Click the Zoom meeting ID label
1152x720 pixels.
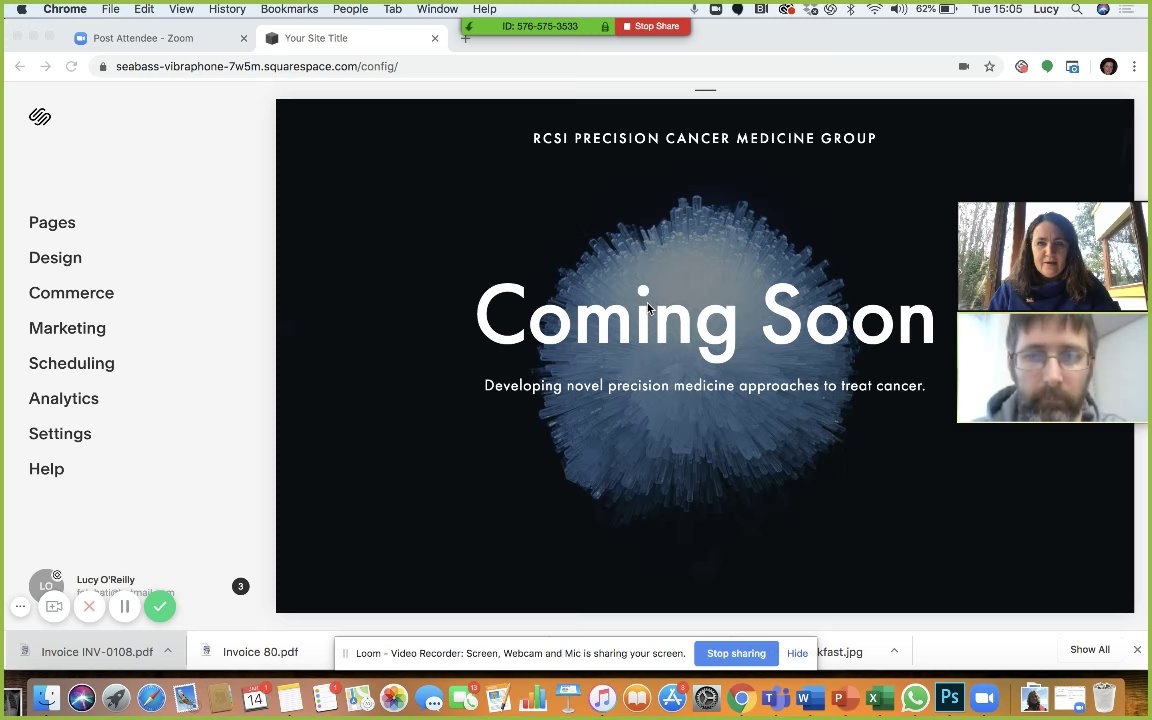[540, 26]
